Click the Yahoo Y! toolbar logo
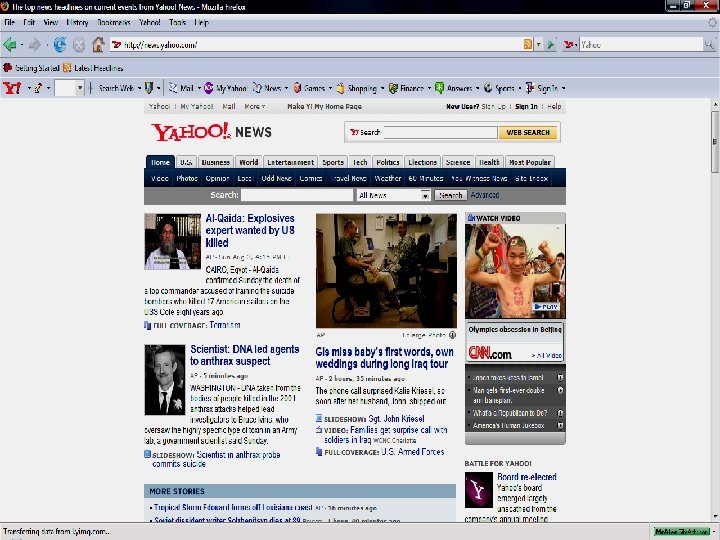Image resolution: width=720 pixels, height=540 pixels. (x=12, y=88)
